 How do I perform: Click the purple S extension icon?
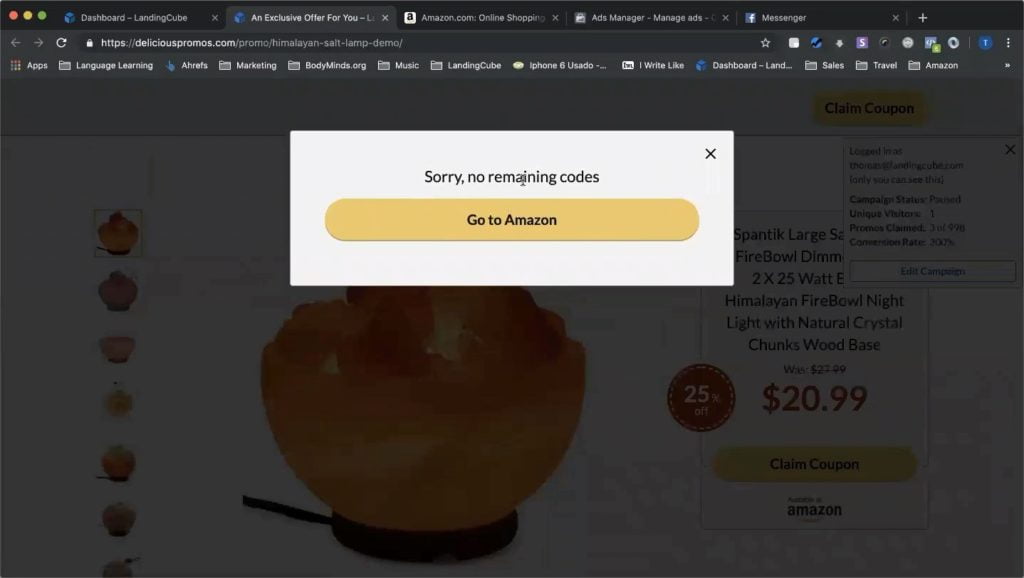(862, 42)
